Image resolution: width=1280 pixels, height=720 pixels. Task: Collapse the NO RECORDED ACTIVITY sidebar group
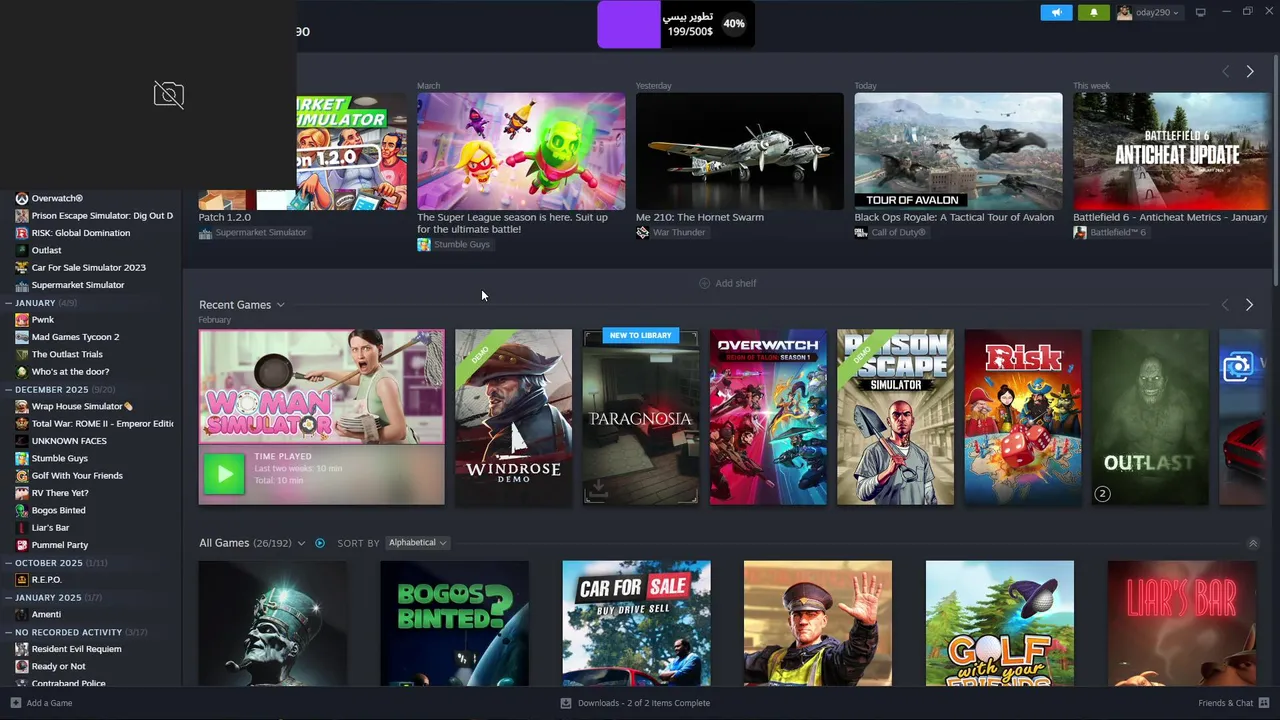pyautogui.click(x=9, y=632)
